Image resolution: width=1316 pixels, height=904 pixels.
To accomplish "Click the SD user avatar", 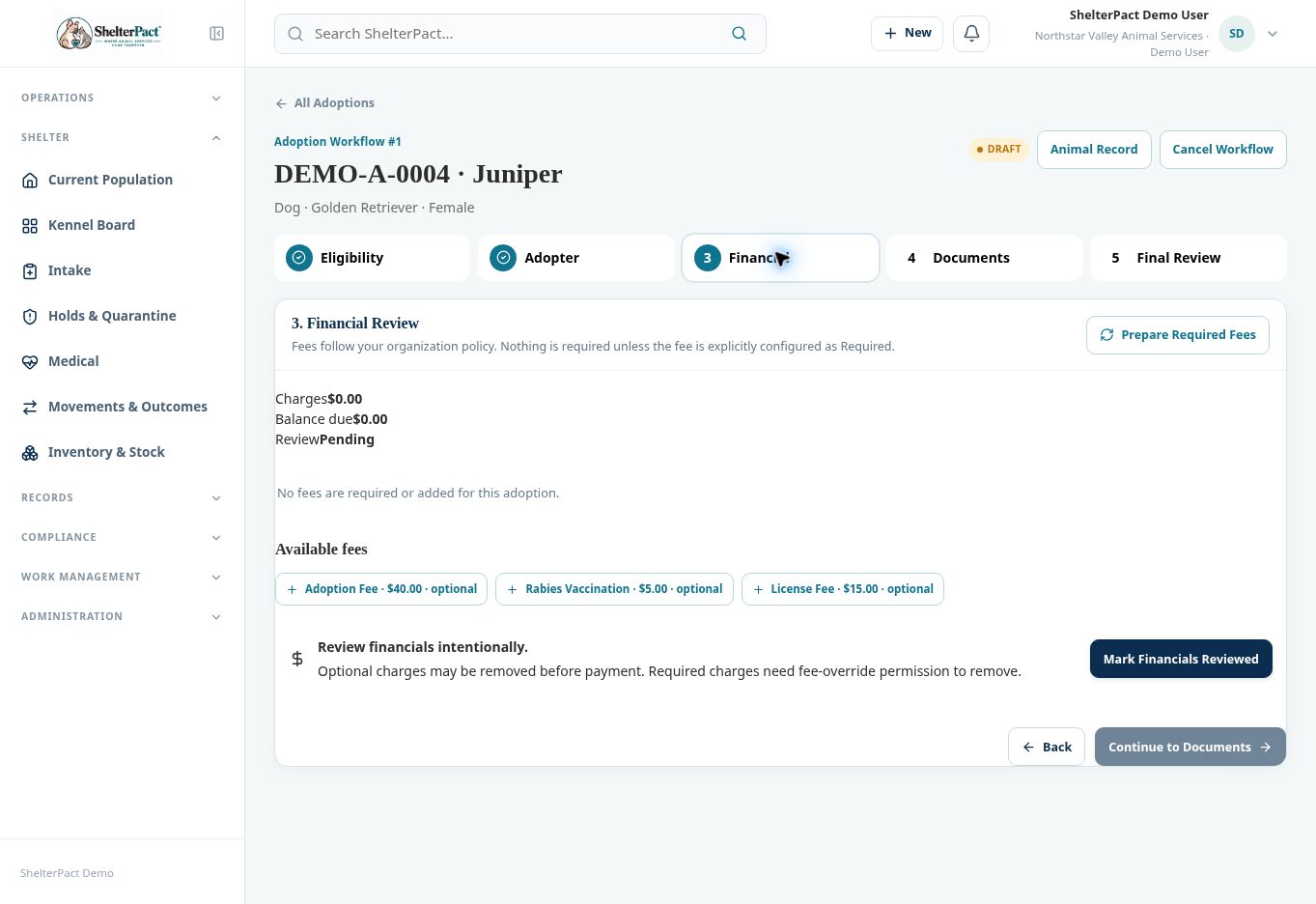I will 1236,34.
